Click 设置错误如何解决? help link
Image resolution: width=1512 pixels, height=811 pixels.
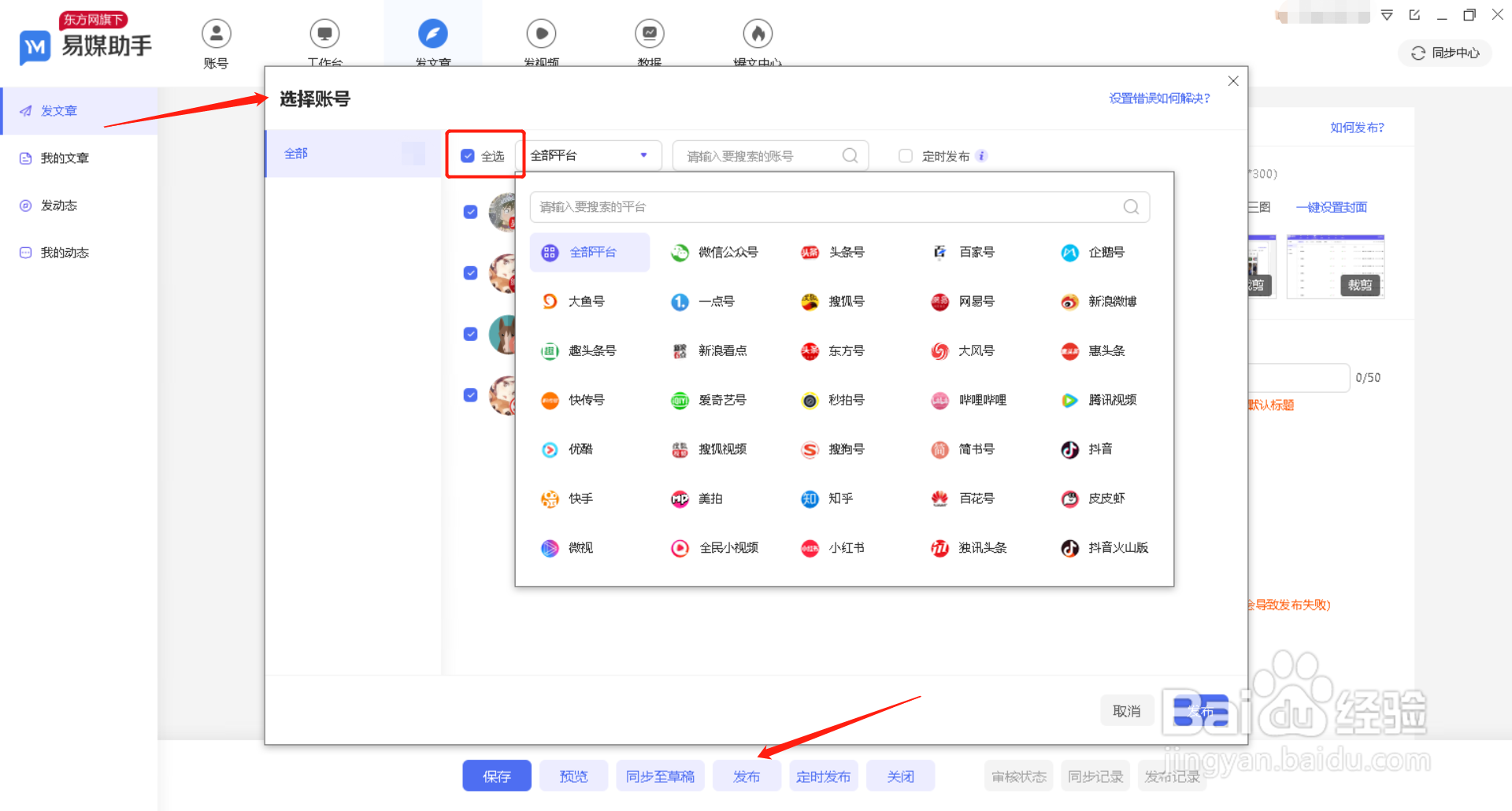point(1159,98)
